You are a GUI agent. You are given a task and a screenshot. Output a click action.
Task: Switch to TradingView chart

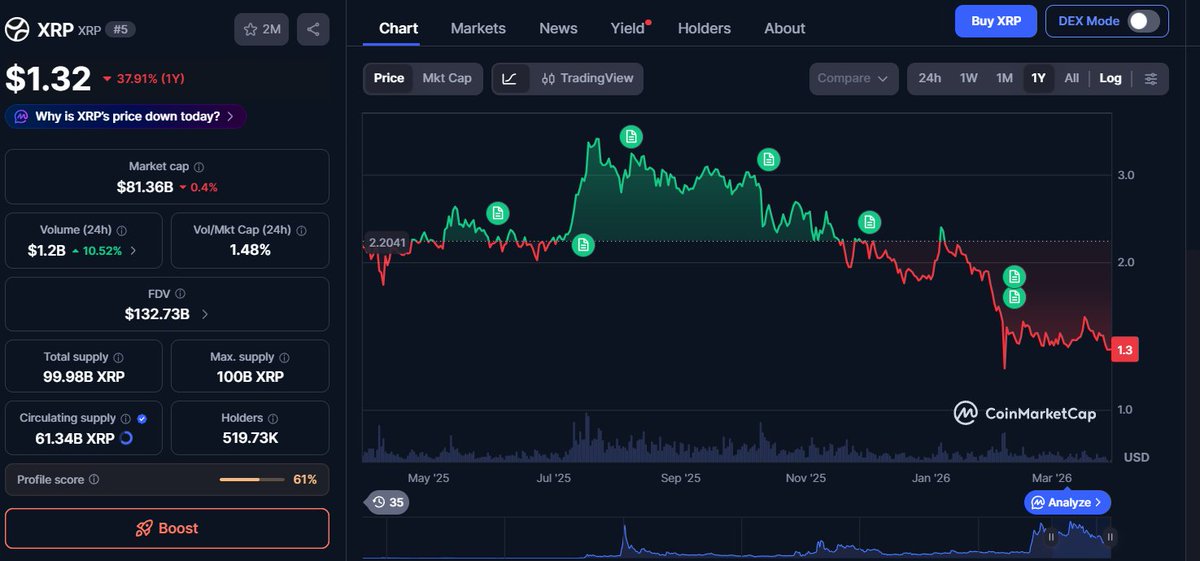(x=587, y=78)
